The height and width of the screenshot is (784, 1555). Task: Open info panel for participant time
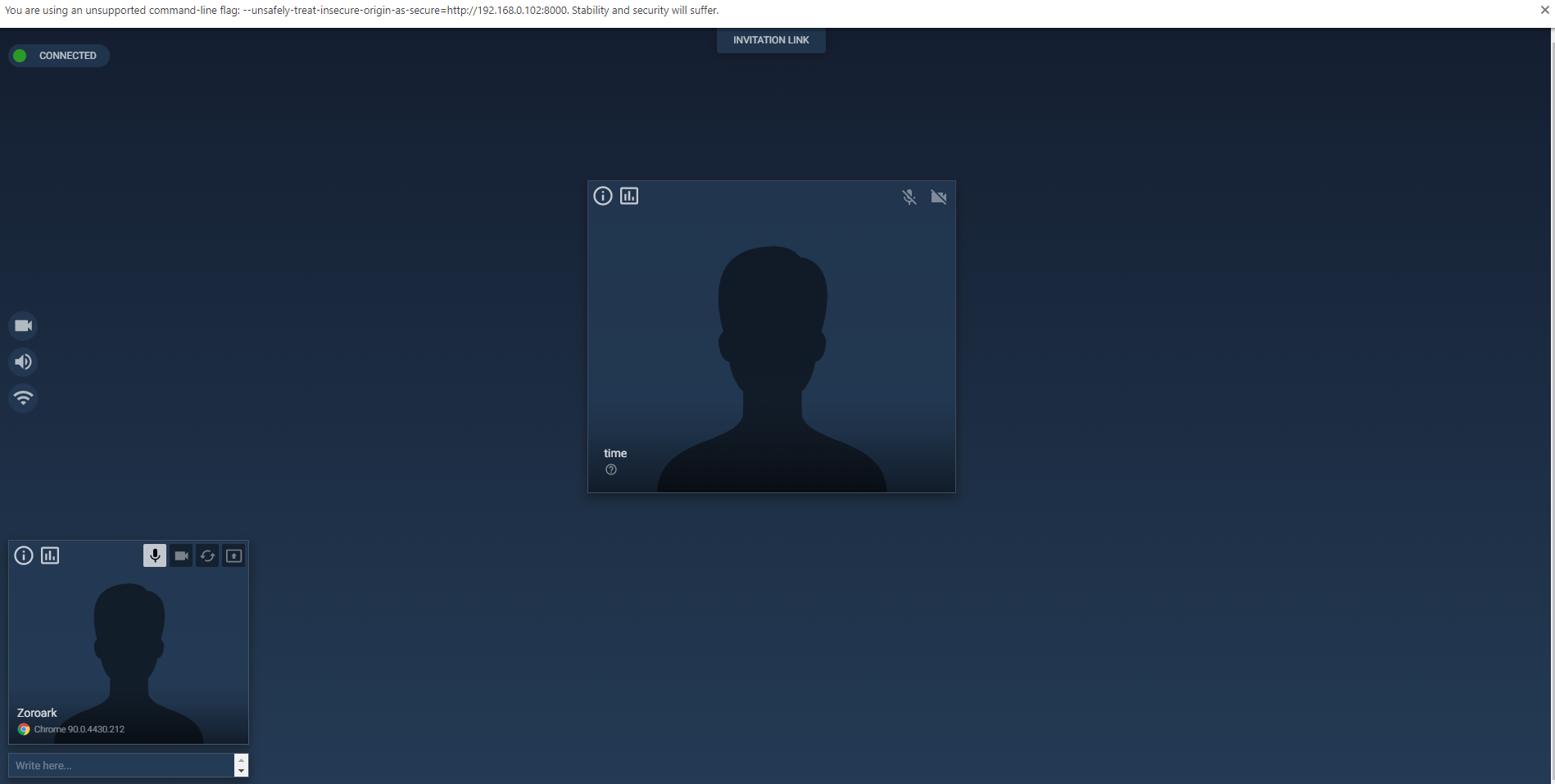pyautogui.click(x=602, y=196)
